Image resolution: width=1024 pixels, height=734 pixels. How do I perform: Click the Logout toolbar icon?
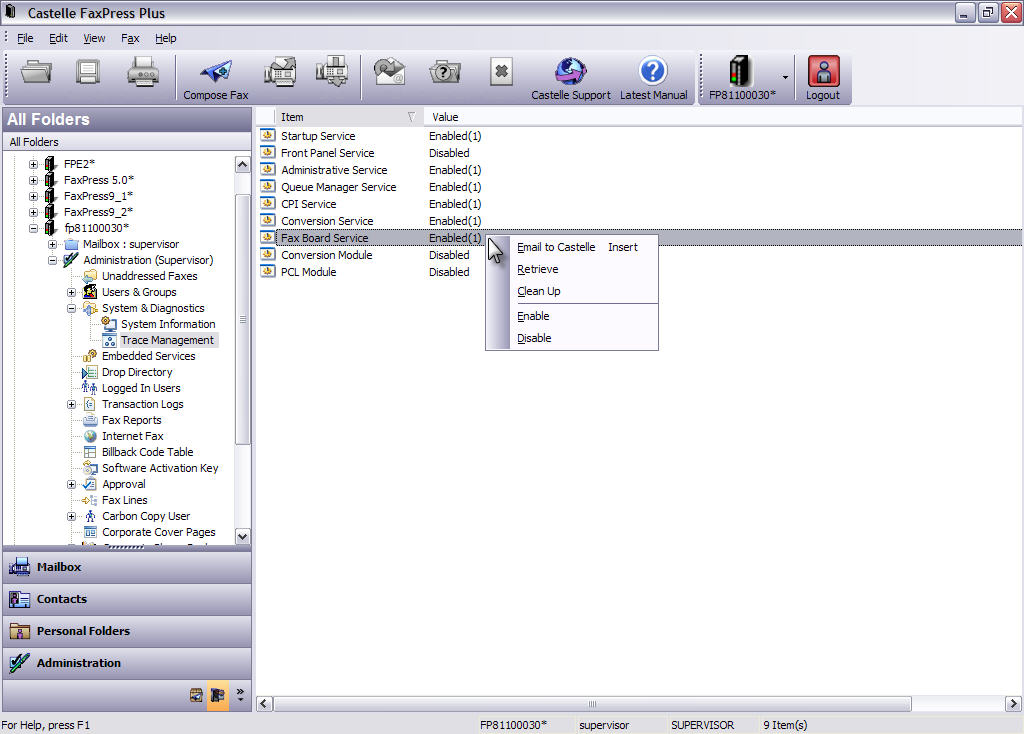[x=823, y=73]
